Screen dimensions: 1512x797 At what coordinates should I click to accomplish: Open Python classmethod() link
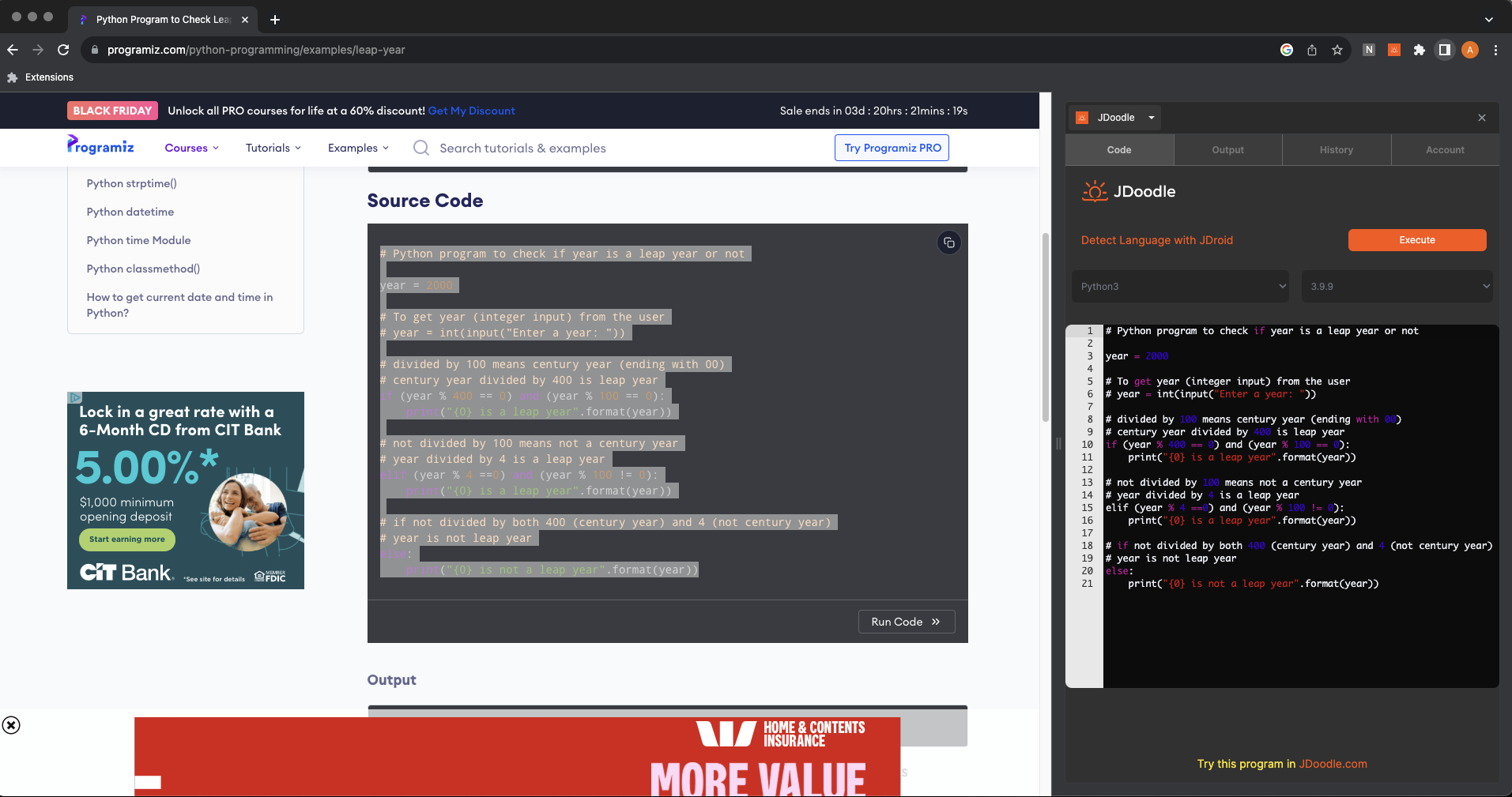coord(144,269)
